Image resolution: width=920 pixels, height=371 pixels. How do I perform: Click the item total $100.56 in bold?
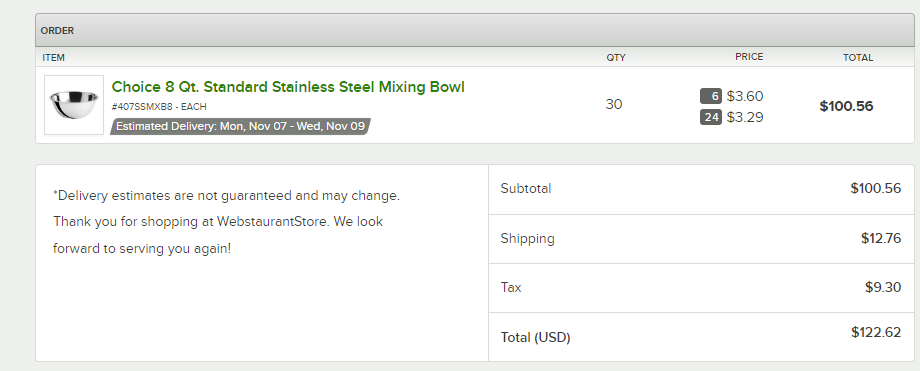pyautogui.click(x=846, y=106)
